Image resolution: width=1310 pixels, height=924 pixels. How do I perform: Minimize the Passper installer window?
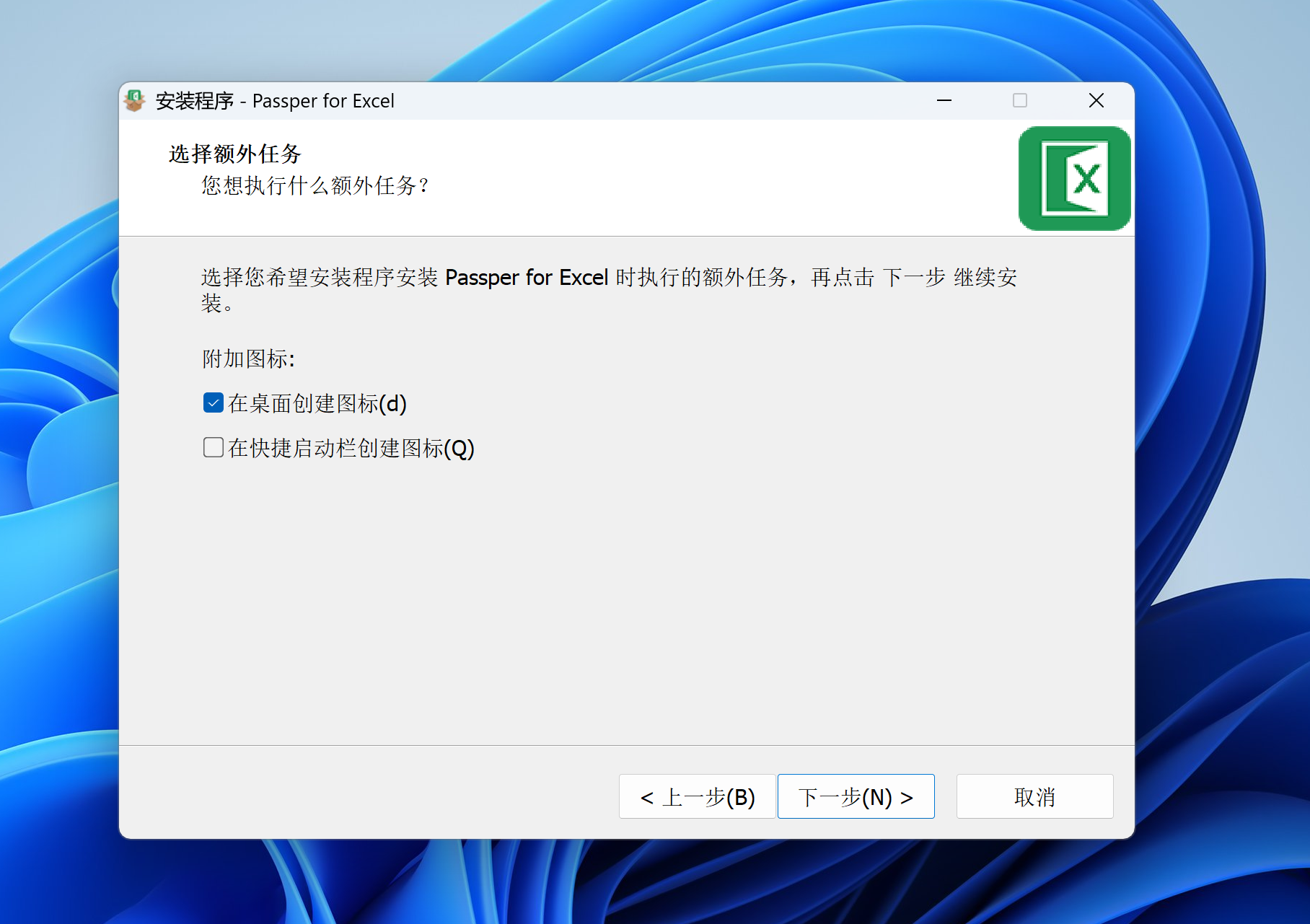pyautogui.click(x=944, y=101)
